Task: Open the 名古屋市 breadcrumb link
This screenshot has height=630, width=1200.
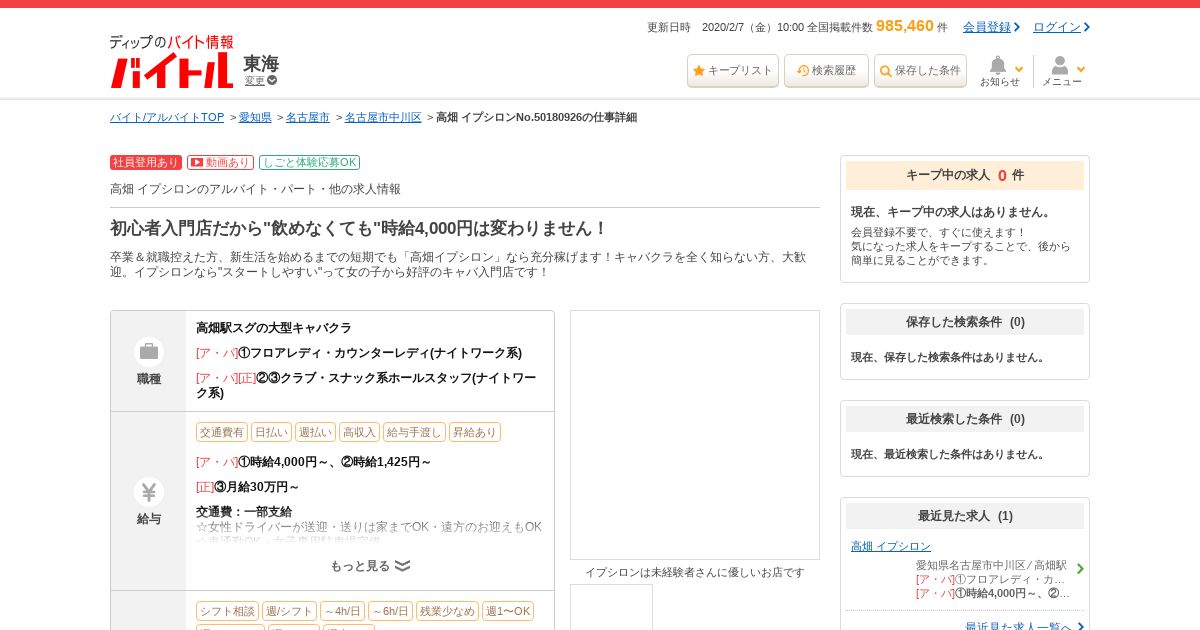Action: tap(308, 117)
